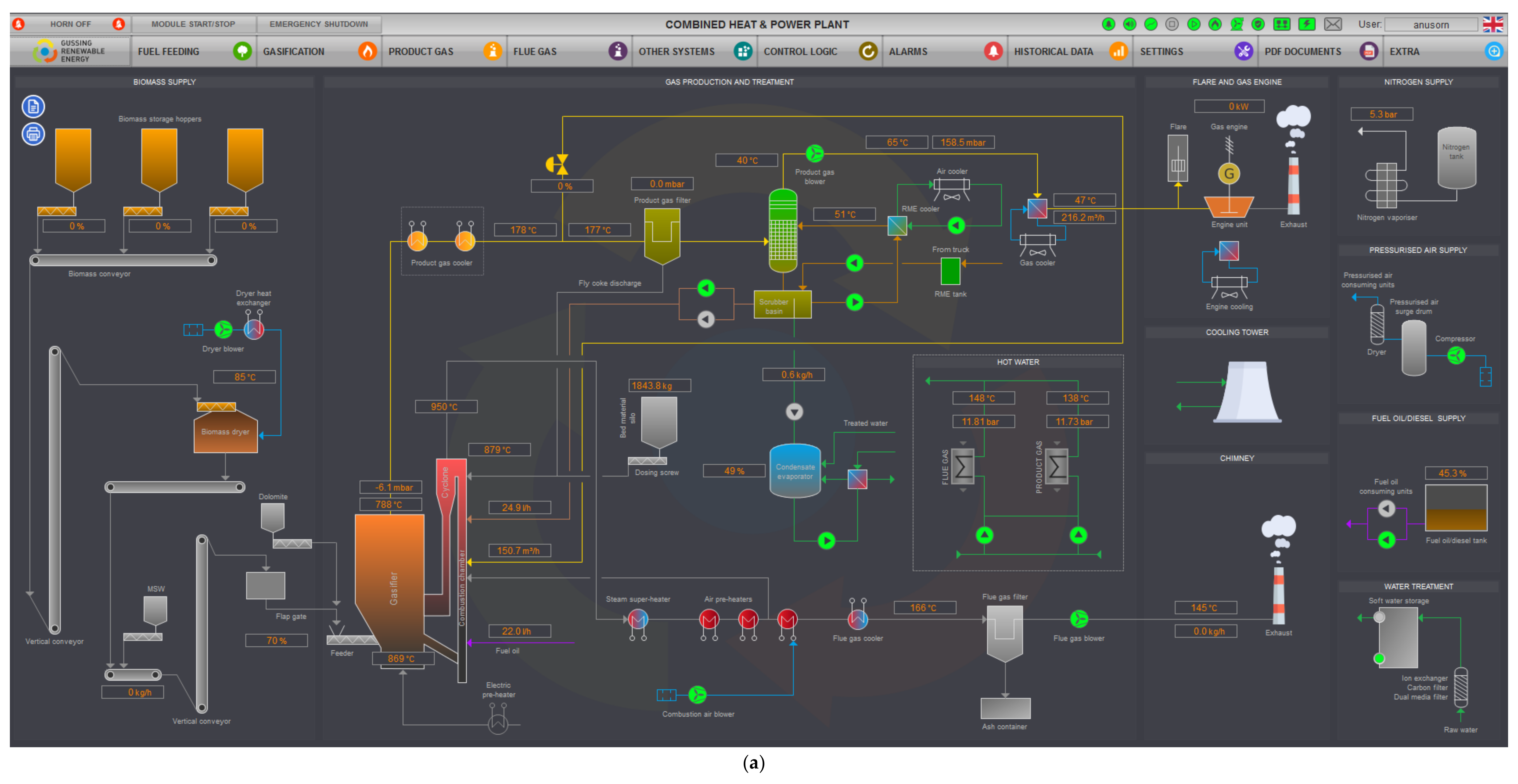Click grey down-arrow valve above Condensate evaporator
Screen dimensions: 1518x784
tap(794, 412)
